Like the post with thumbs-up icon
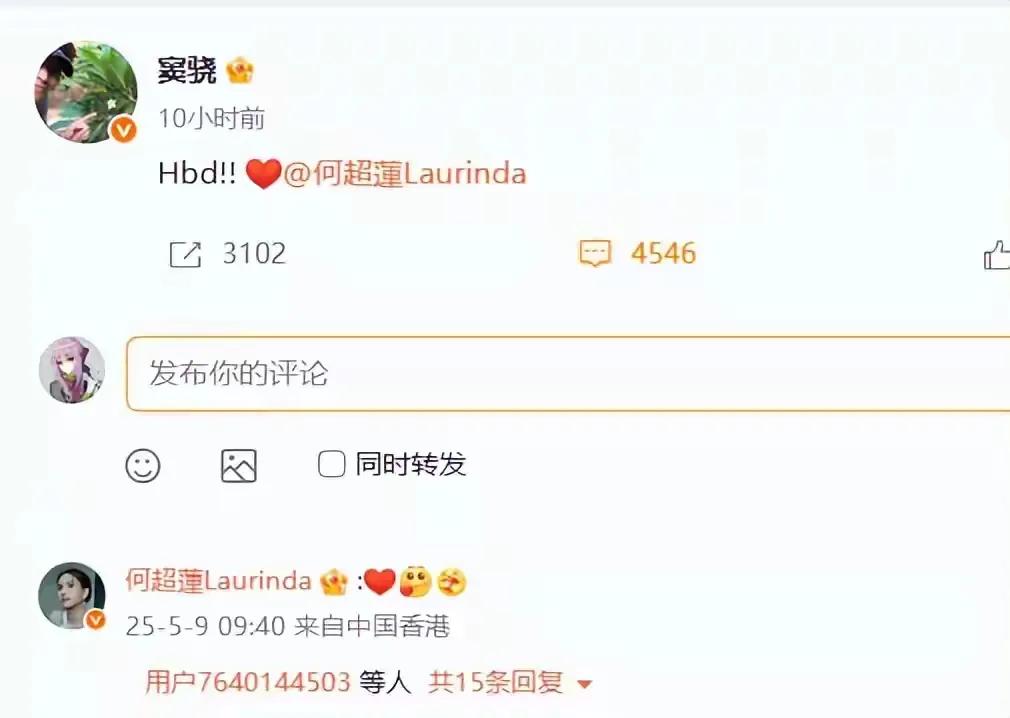 996,255
